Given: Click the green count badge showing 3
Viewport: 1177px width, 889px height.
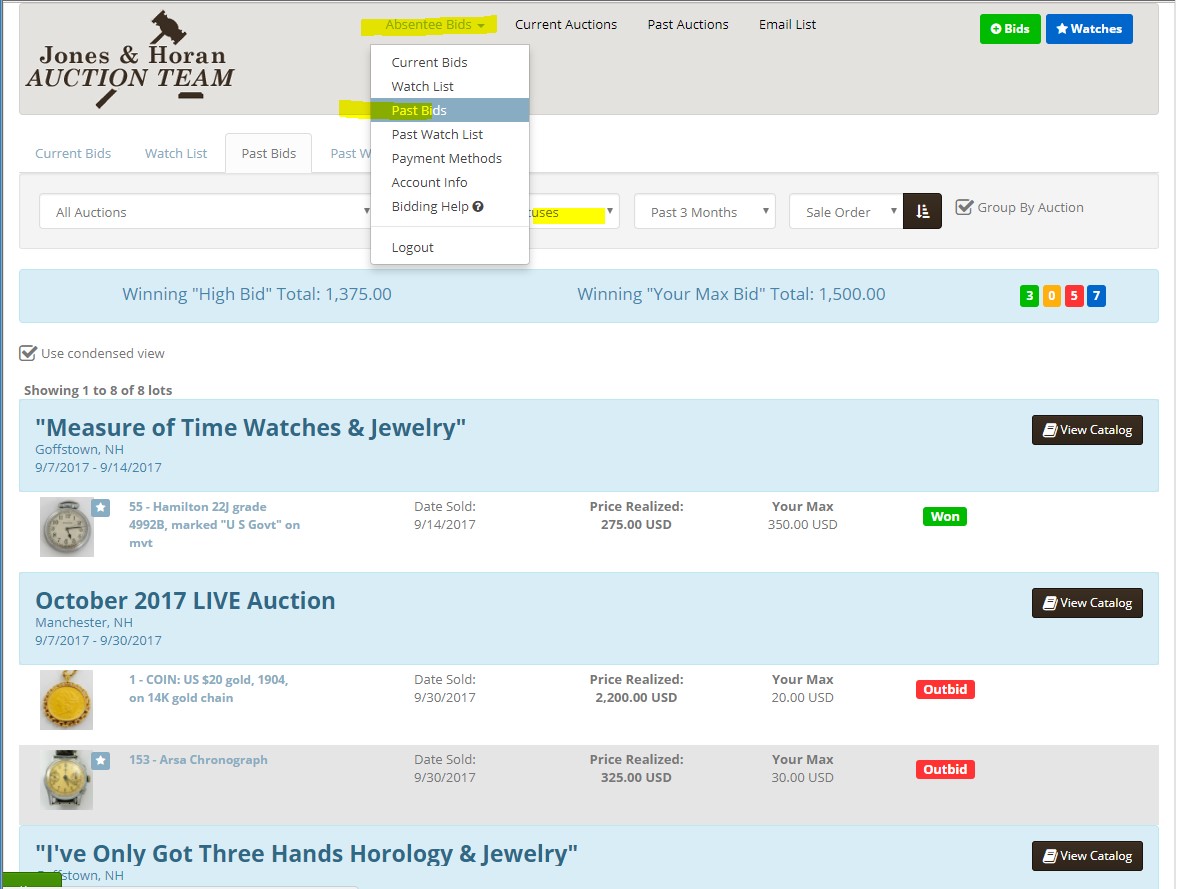Looking at the screenshot, I should coord(1029,296).
